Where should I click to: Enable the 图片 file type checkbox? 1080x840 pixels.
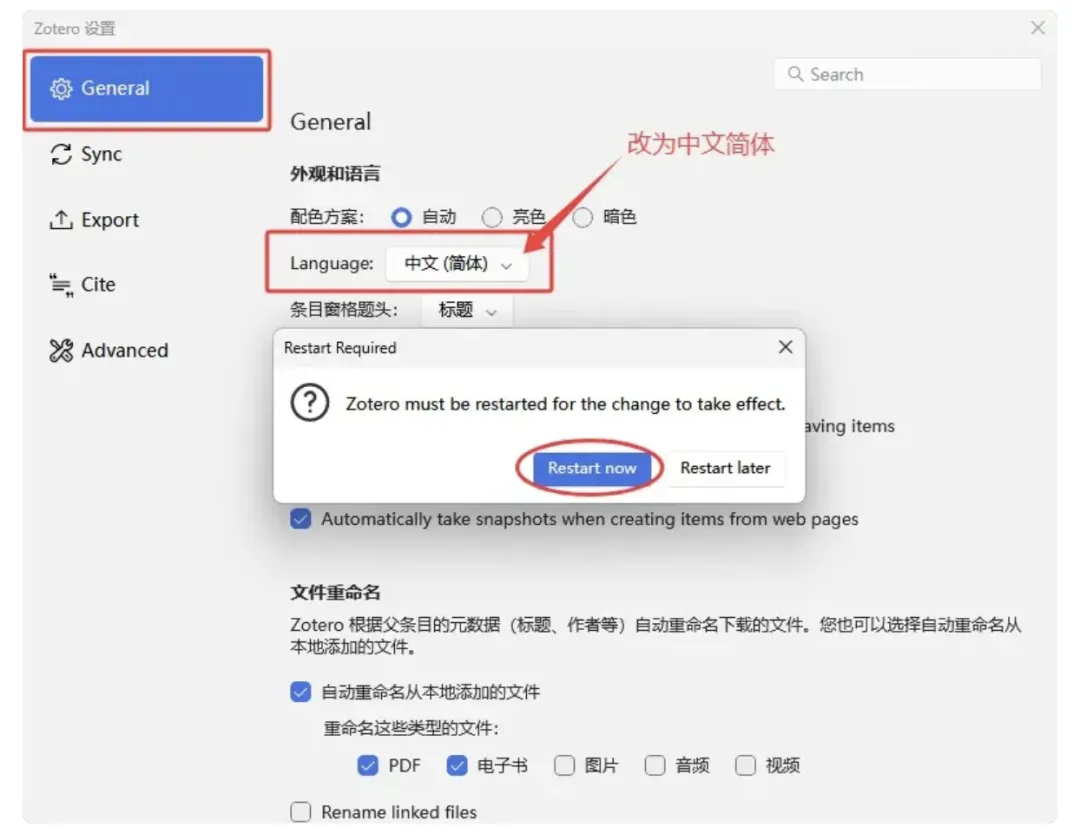pyautogui.click(x=565, y=766)
